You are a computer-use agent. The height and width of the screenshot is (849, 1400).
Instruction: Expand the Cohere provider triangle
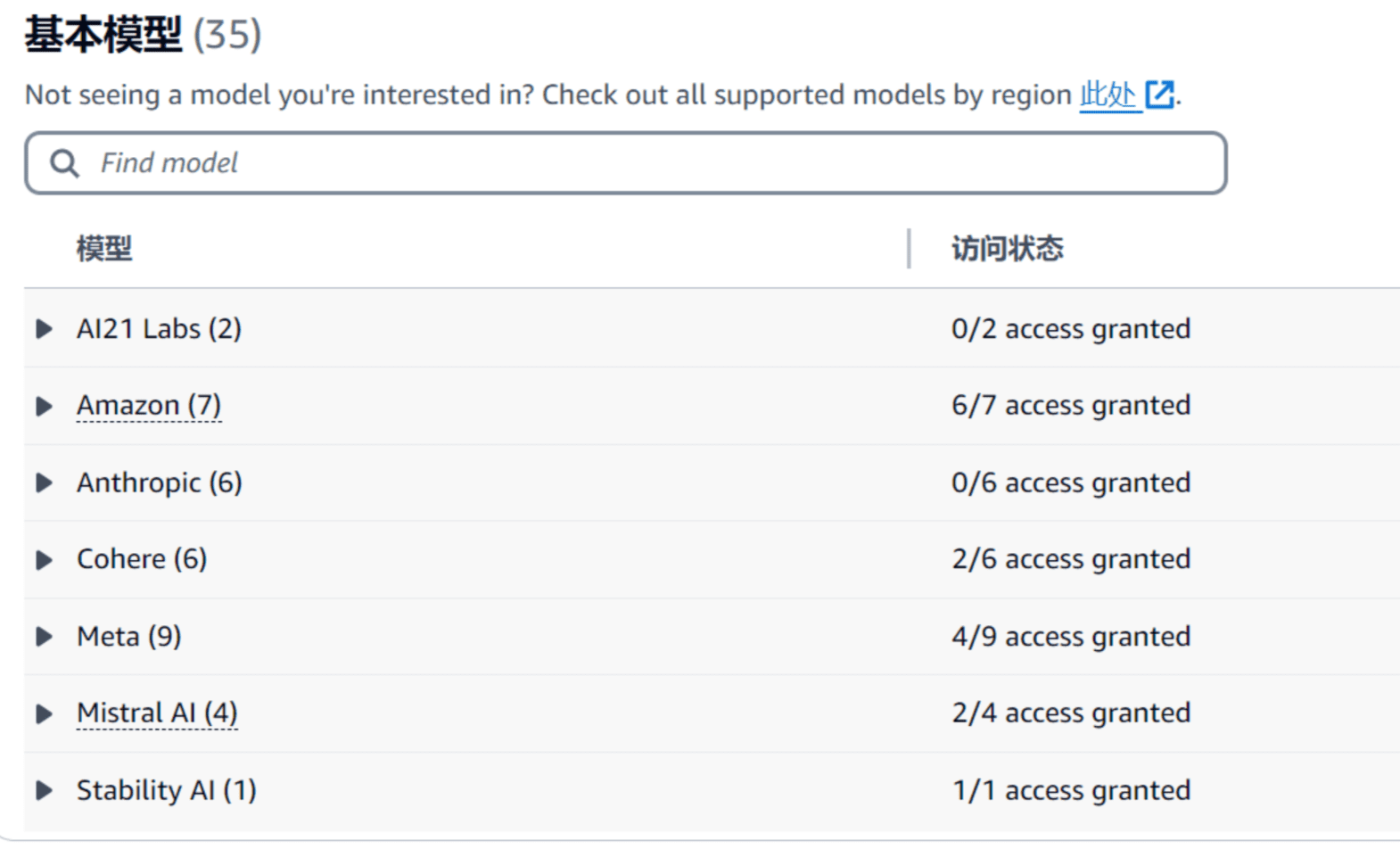tap(44, 560)
